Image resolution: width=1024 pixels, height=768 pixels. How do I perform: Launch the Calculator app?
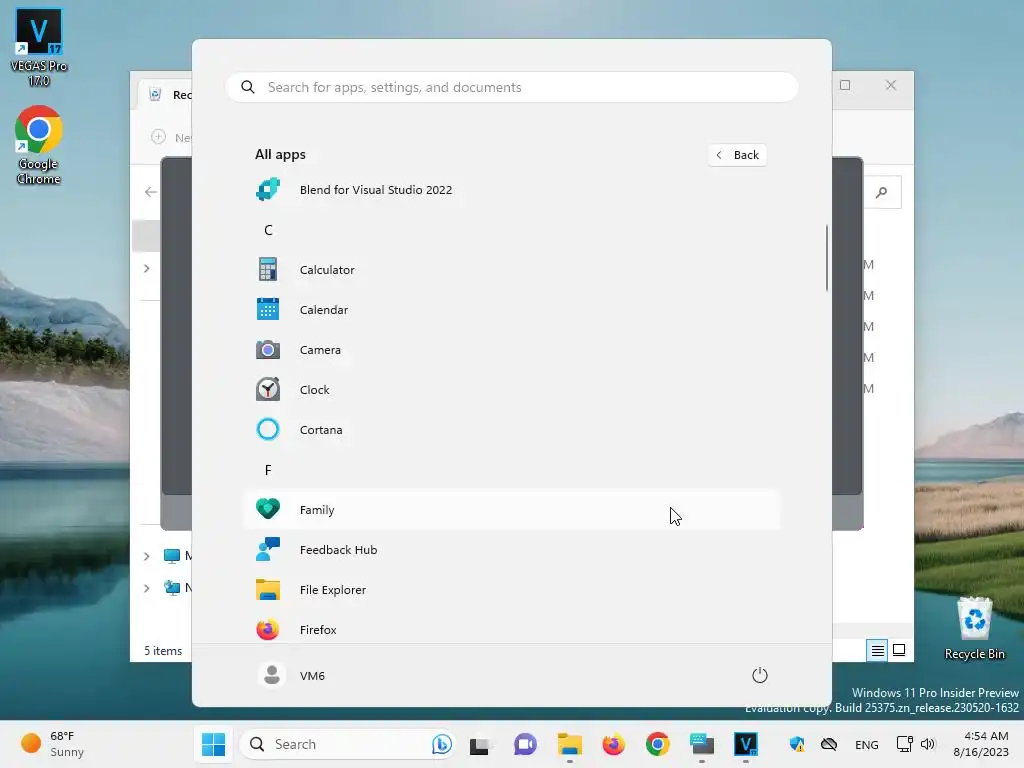click(511, 270)
